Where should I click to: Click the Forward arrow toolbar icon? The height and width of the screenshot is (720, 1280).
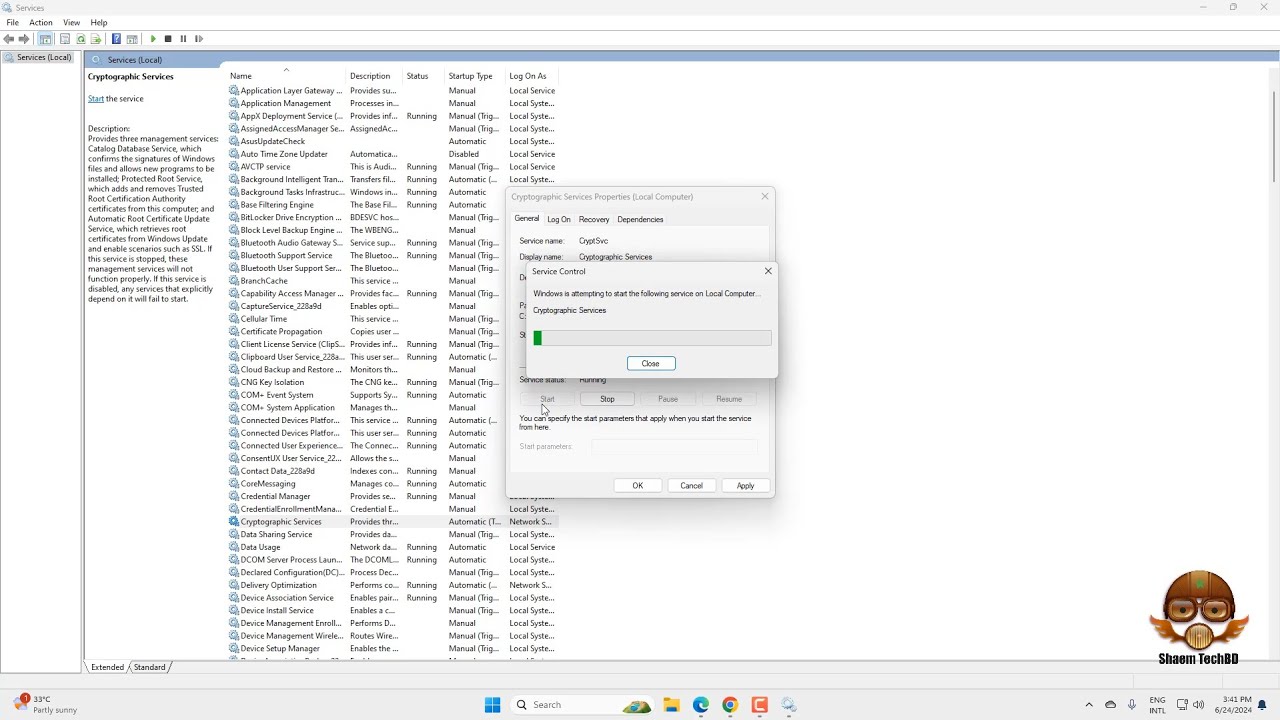point(24,39)
